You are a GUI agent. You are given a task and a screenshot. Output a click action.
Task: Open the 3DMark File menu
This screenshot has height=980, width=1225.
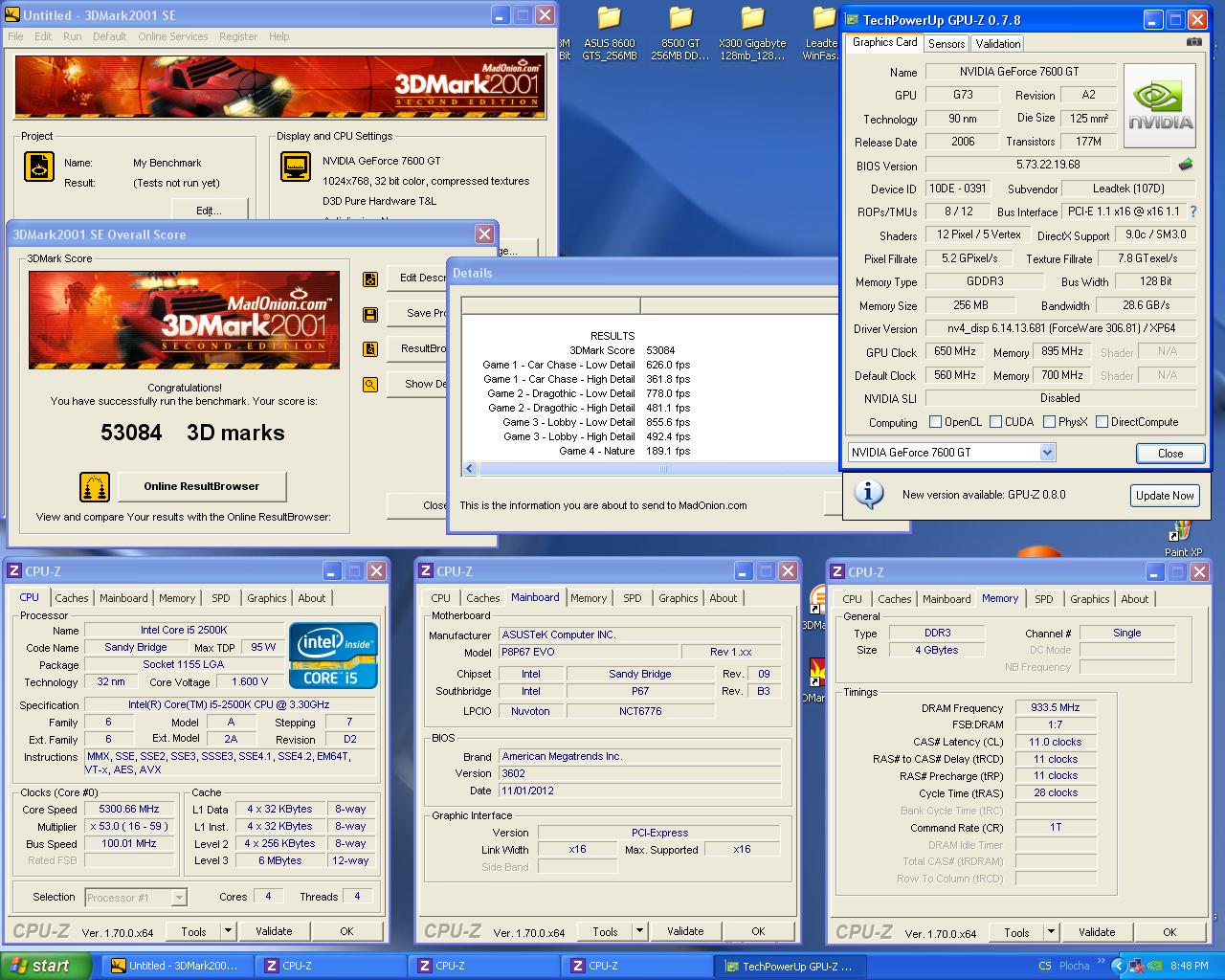[x=15, y=36]
